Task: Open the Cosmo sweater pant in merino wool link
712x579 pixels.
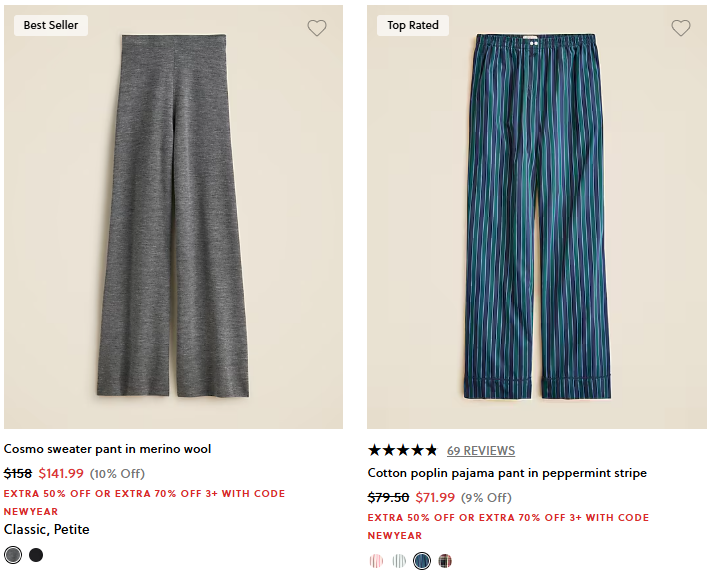Action: [107, 449]
